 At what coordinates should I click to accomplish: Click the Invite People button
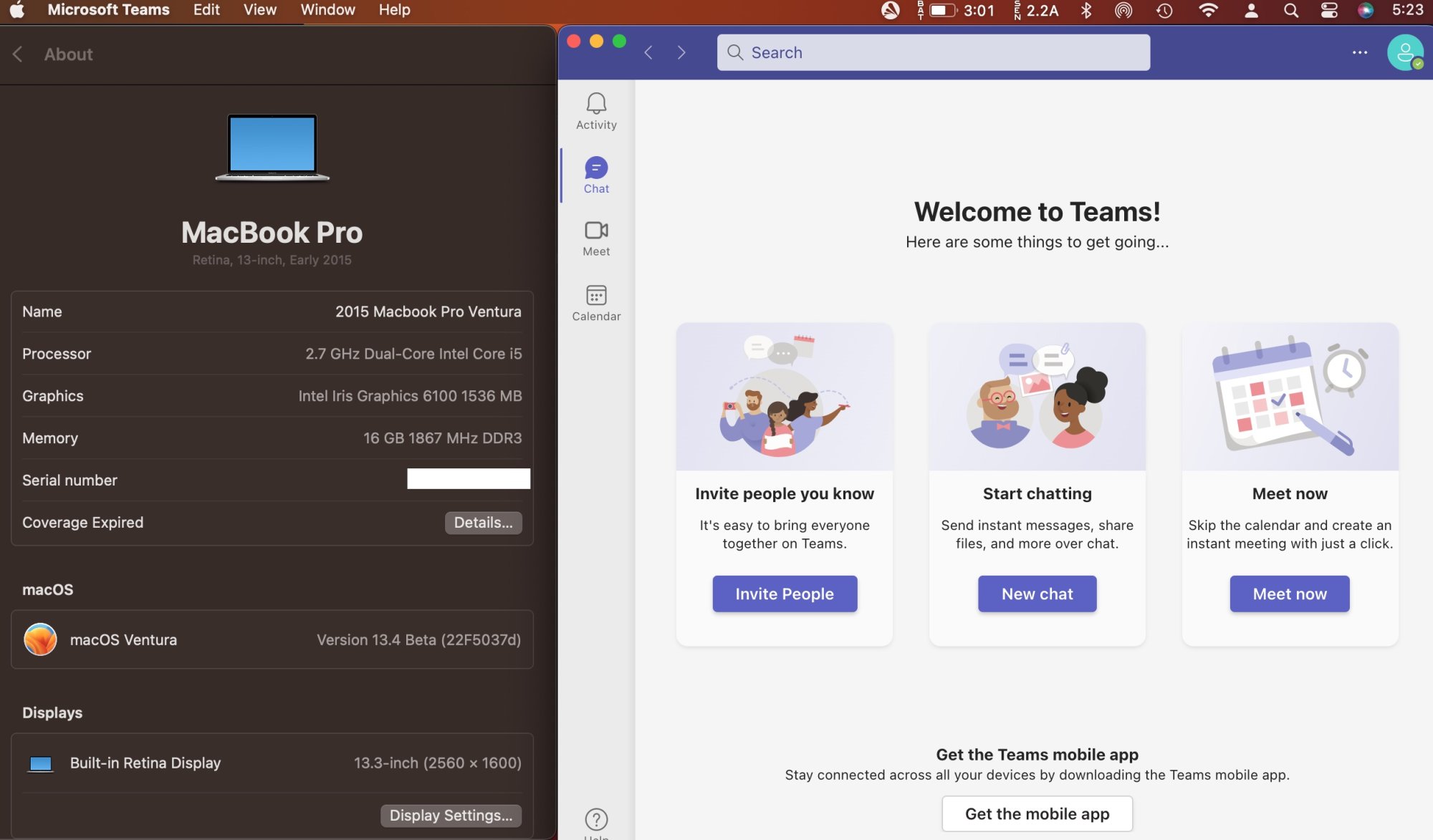(x=785, y=594)
